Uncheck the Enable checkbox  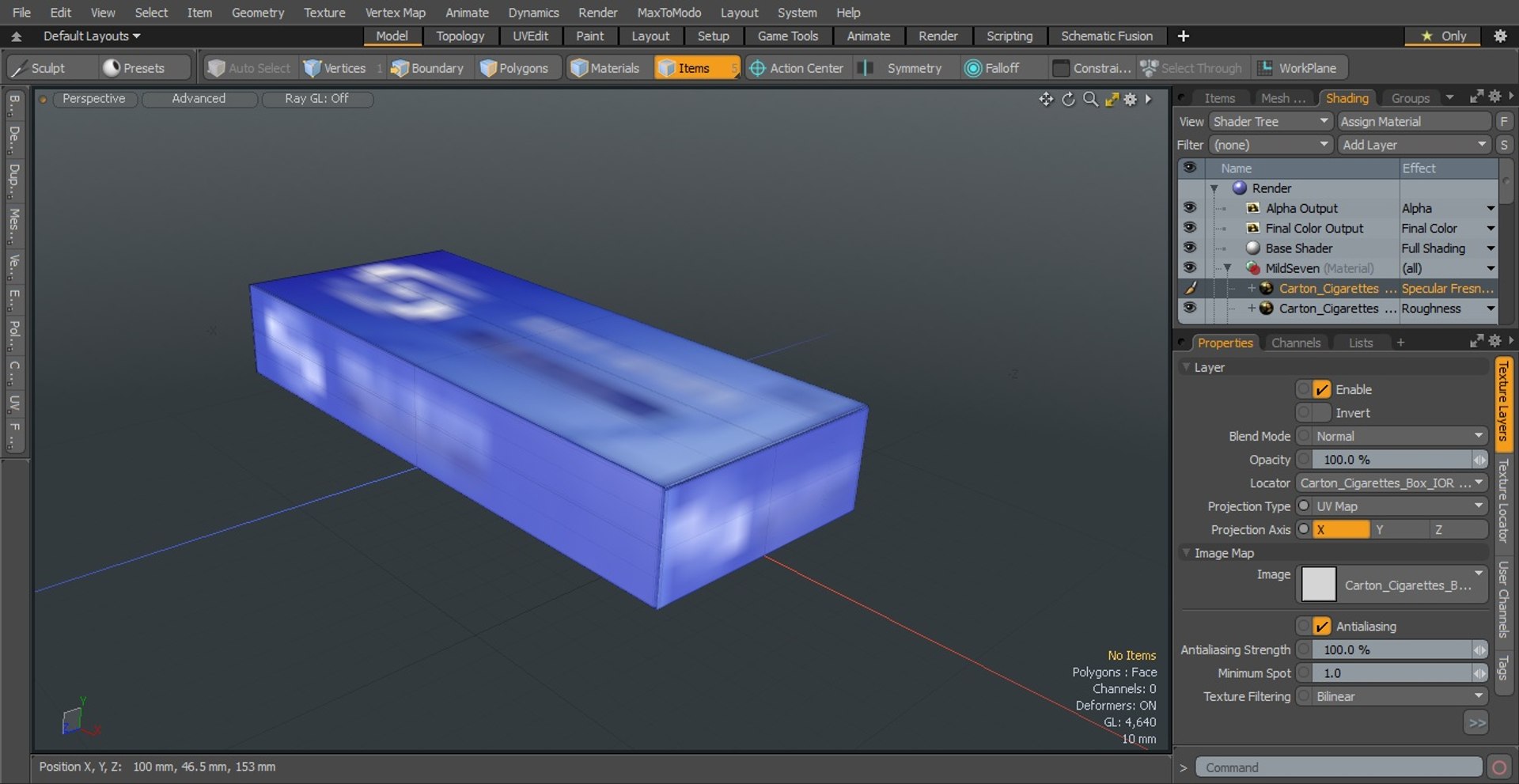point(1321,389)
